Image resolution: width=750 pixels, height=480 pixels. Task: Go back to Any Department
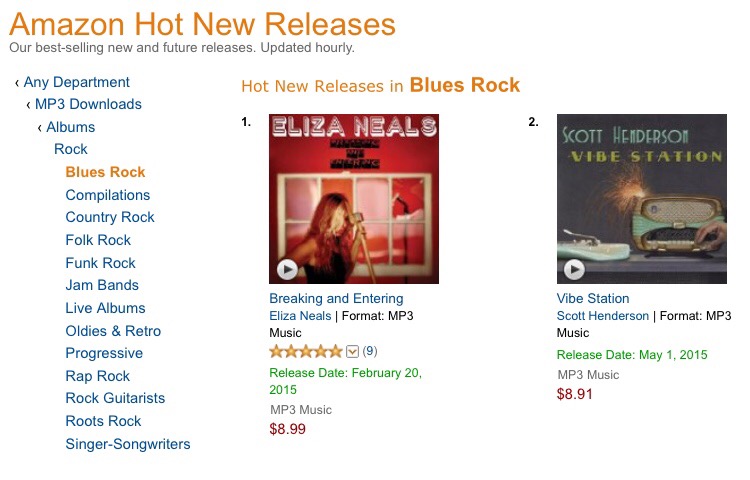click(x=77, y=82)
